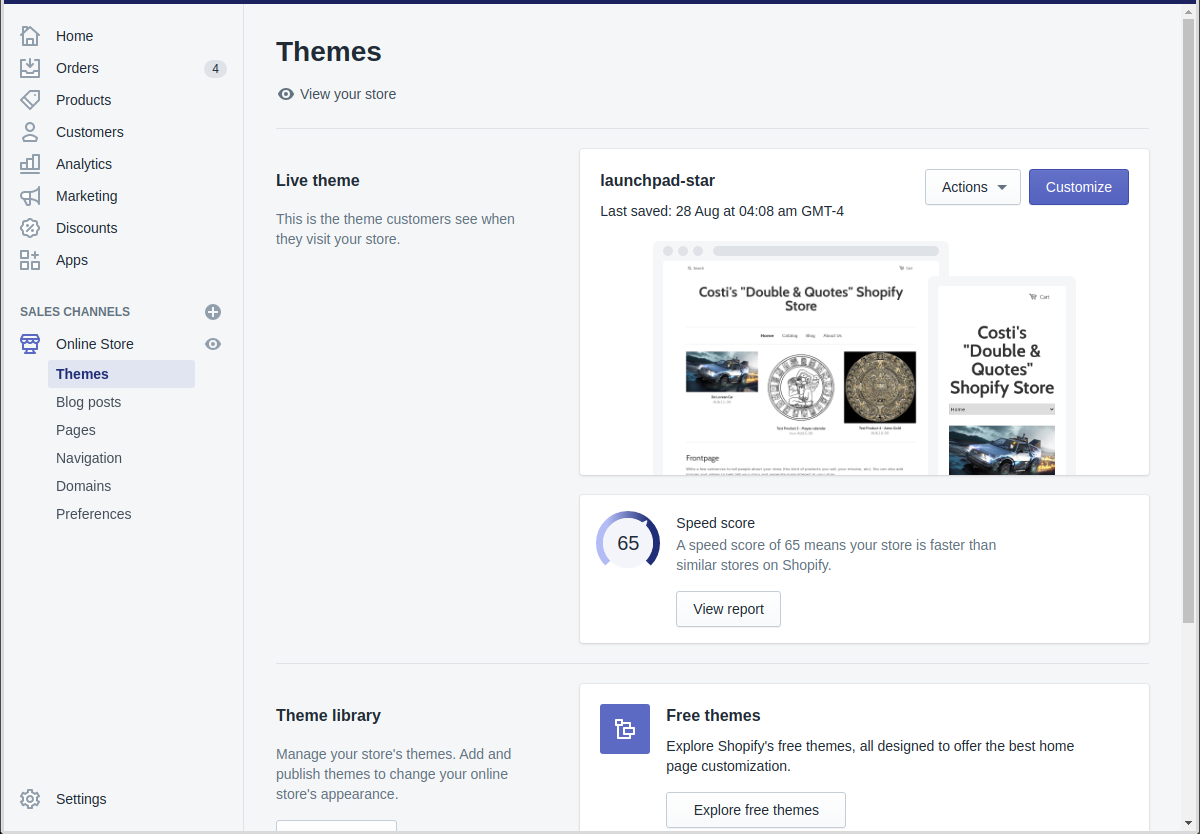Open the Actions dropdown
This screenshot has width=1200, height=834.
tap(973, 187)
